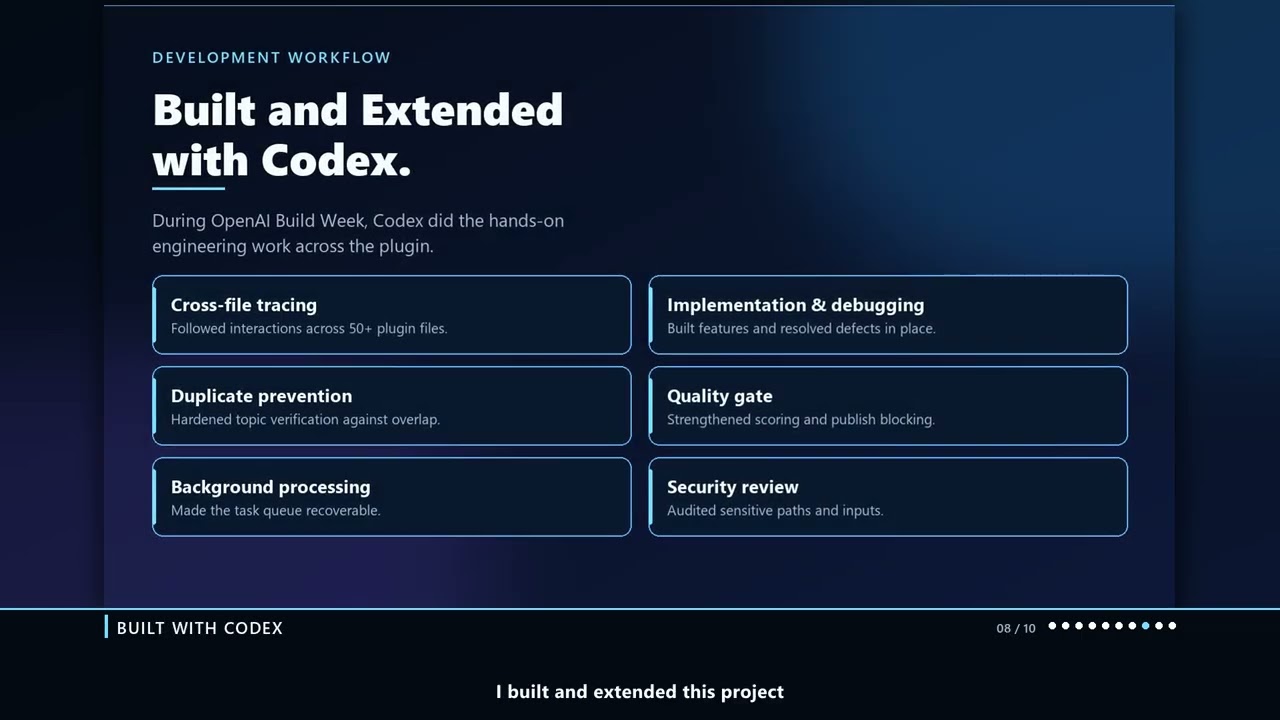Viewport: 1280px width, 720px height.
Task: Click the "DEVELOPMENT WORKFLOW" section label
Action: click(x=271, y=58)
